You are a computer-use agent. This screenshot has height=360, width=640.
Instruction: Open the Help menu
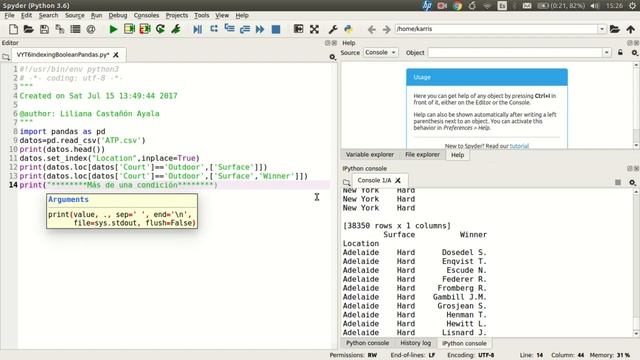tap(242, 16)
